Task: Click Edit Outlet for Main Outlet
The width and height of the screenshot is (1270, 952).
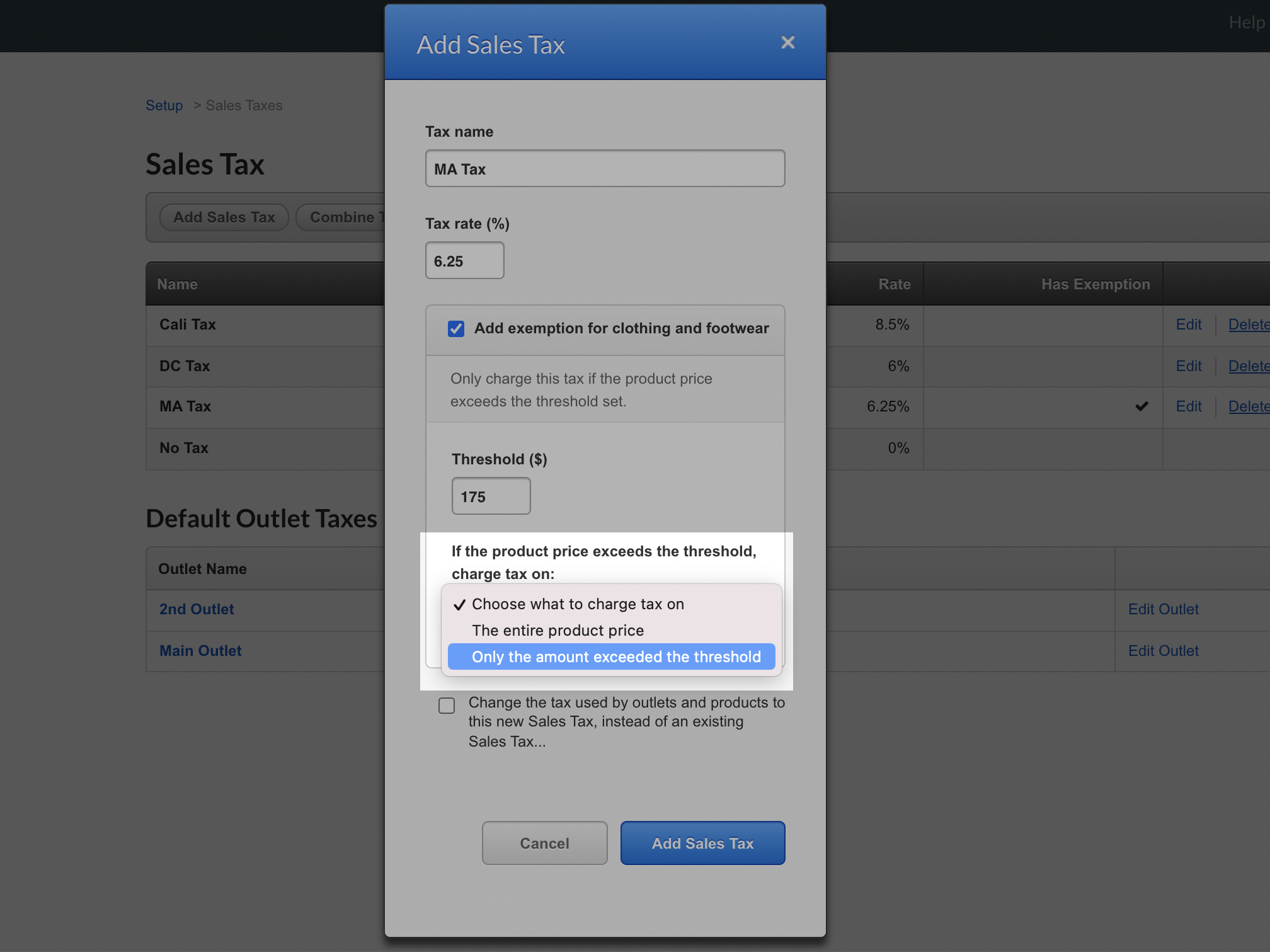Action: click(1163, 651)
